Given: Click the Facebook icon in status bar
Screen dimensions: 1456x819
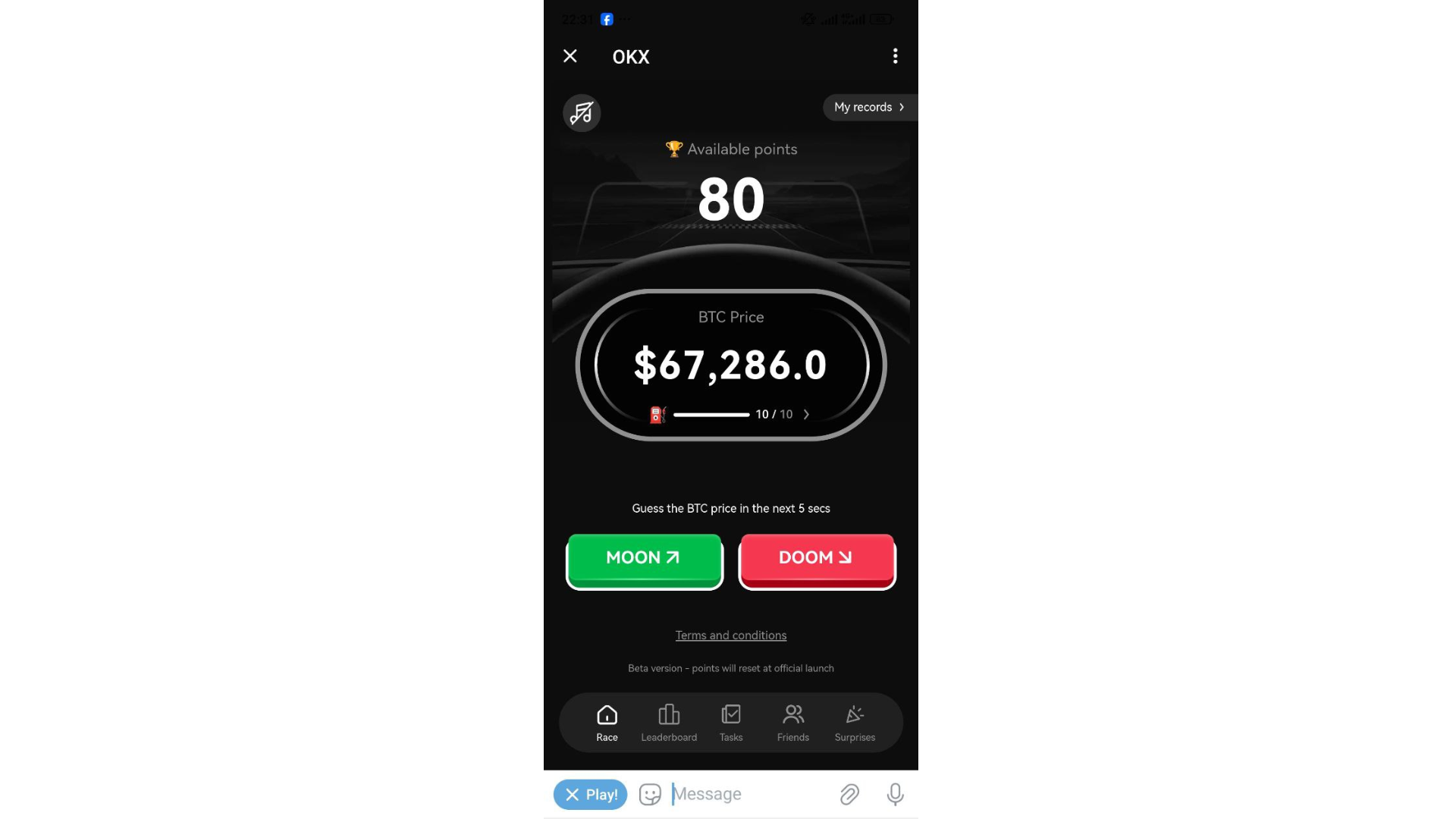Looking at the screenshot, I should (606, 19).
